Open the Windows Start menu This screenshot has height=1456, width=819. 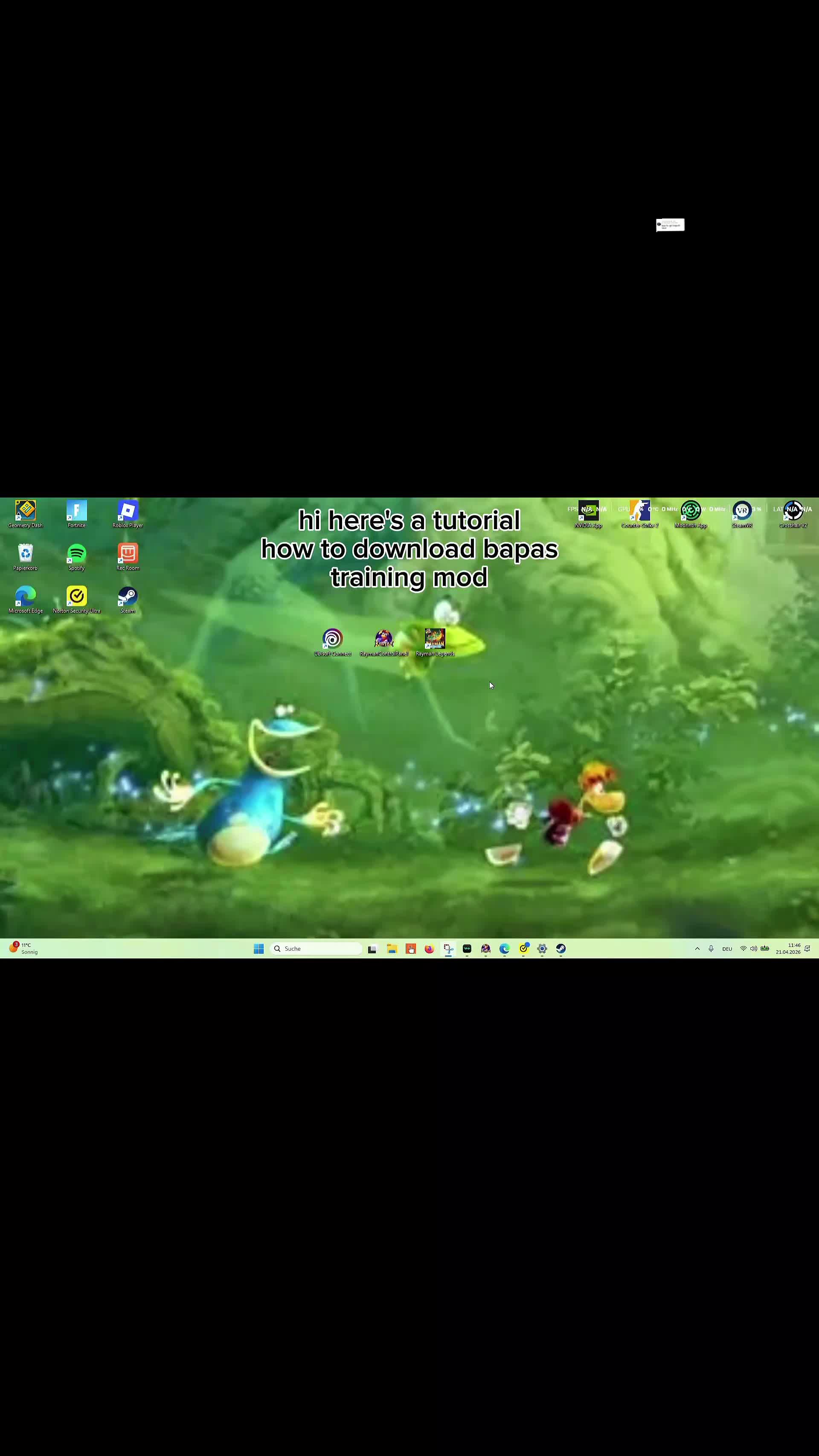(x=258, y=949)
